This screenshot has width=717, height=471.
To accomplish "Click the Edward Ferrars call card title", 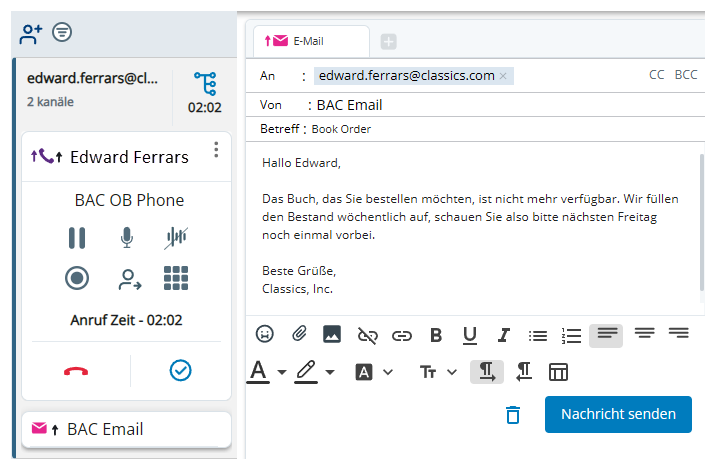I will pos(129,157).
